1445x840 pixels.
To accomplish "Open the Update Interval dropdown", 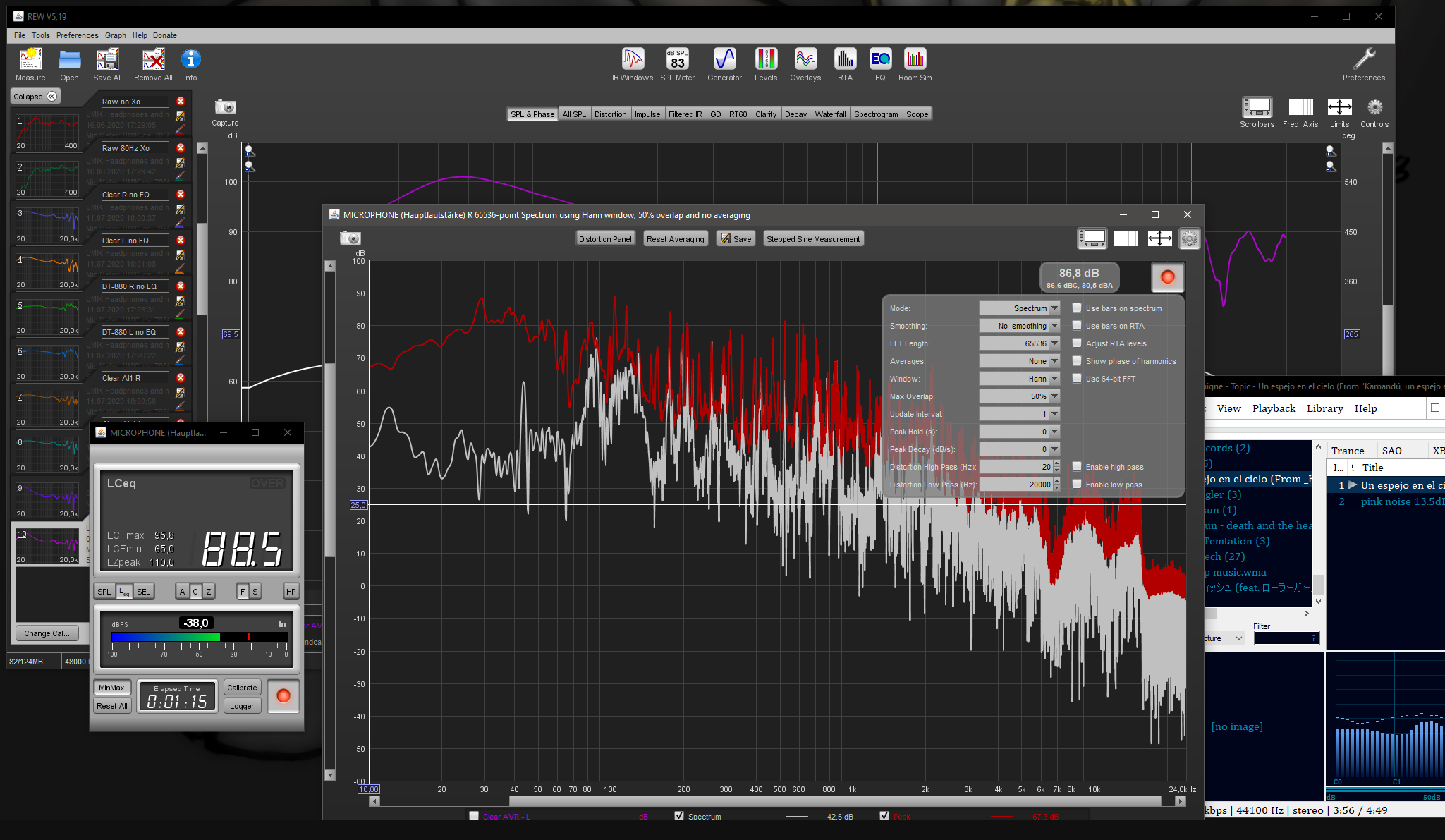I will [1019, 414].
